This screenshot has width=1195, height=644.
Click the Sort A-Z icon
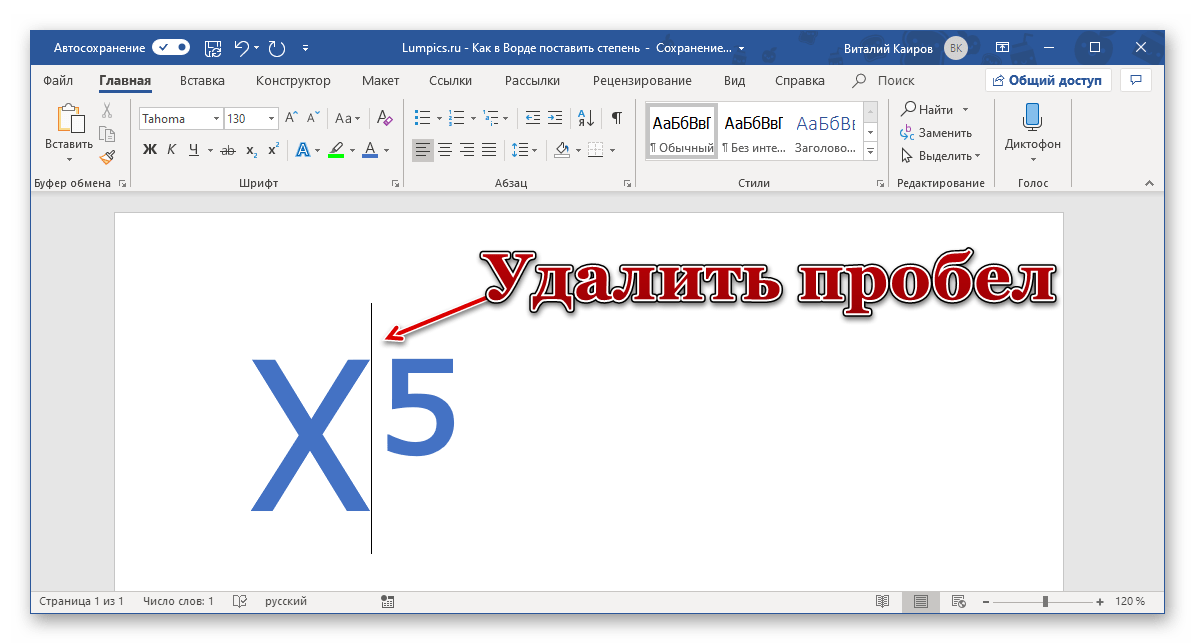586,118
